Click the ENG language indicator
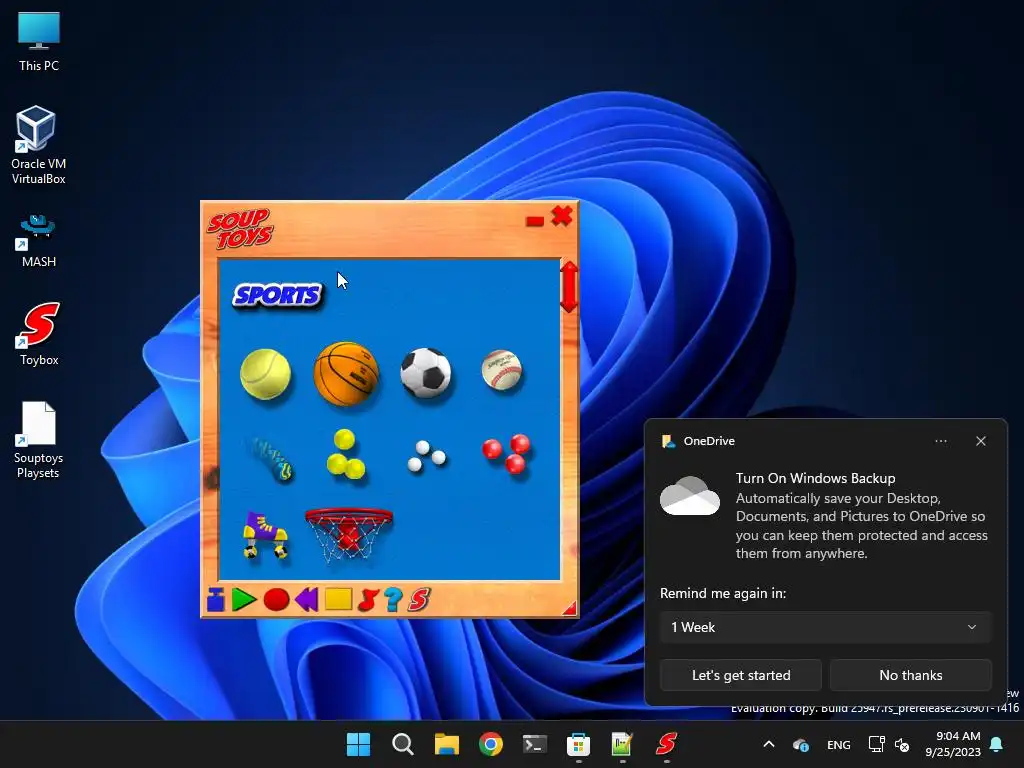This screenshot has height=768, width=1024. point(839,744)
